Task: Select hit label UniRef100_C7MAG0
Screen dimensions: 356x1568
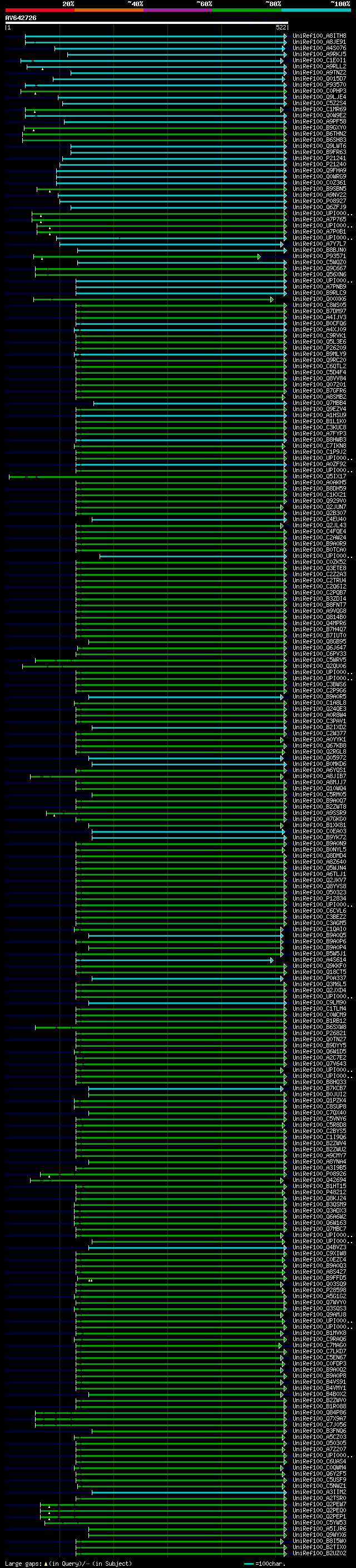Action: (x=319, y=1345)
